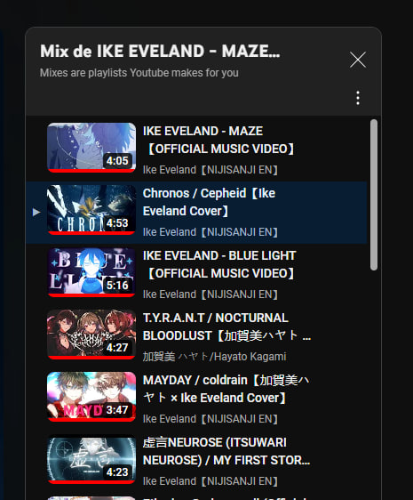Image resolution: width=413 pixels, height=500 pixels.
Task: Select the Chronos / Cepheid Ike Eveland Cover title
Action: point(209,202)
